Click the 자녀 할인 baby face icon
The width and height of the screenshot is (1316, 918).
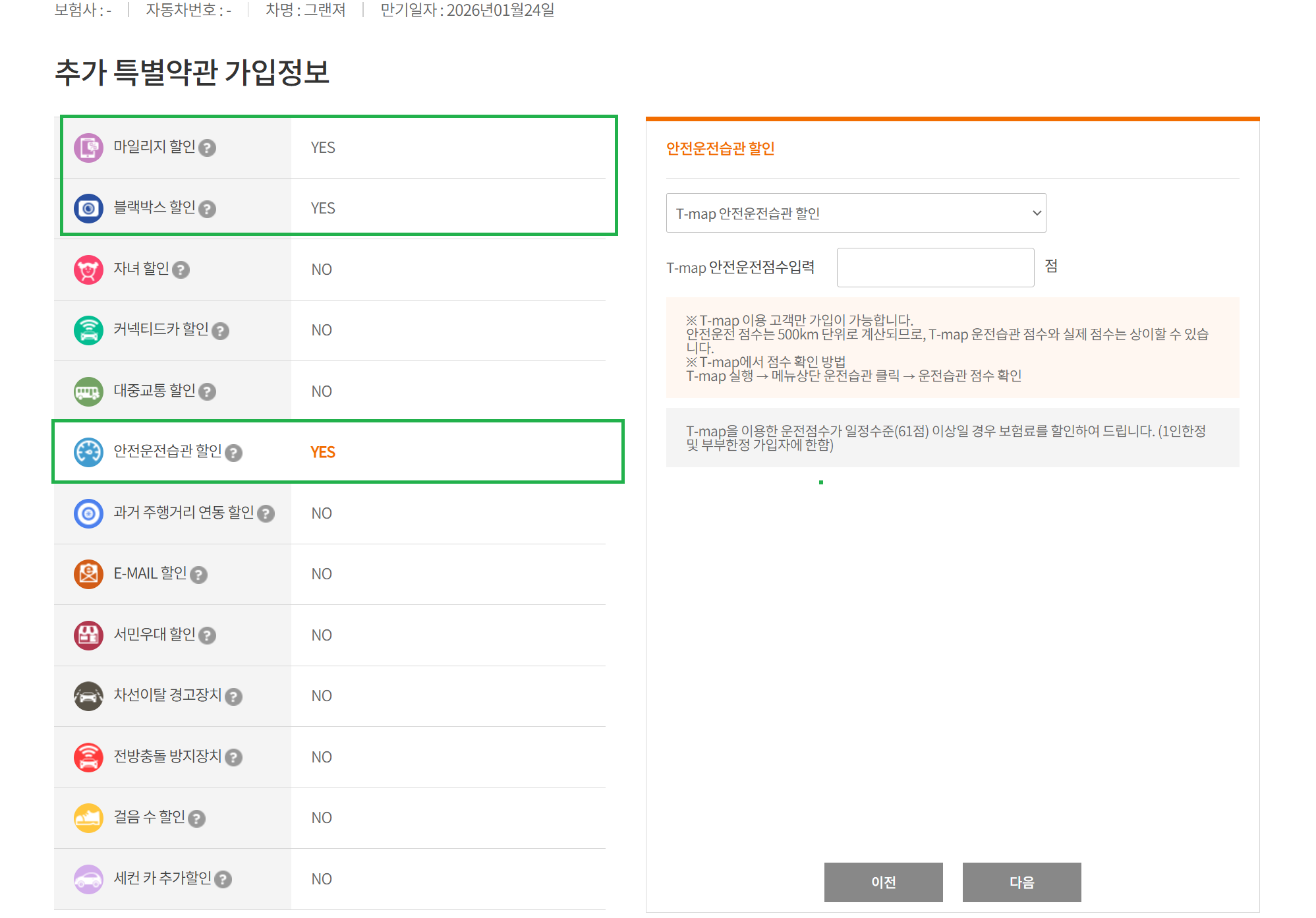[x=88, y=270]
